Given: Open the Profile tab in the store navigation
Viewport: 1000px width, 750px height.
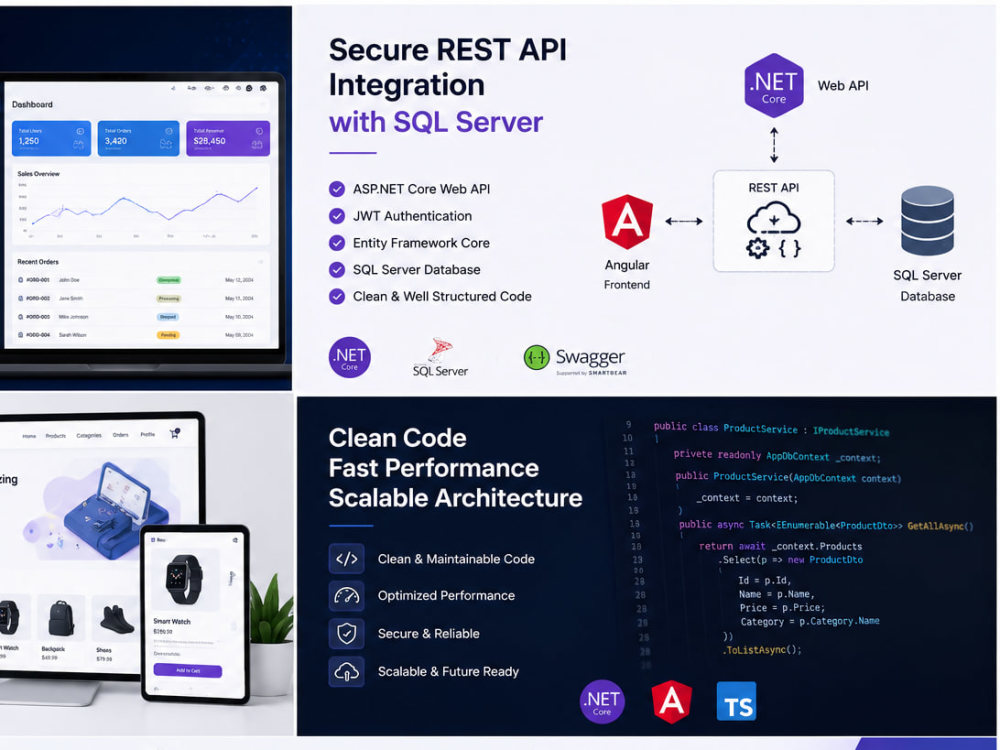Looking at the screenshot, I should point(147,434).
